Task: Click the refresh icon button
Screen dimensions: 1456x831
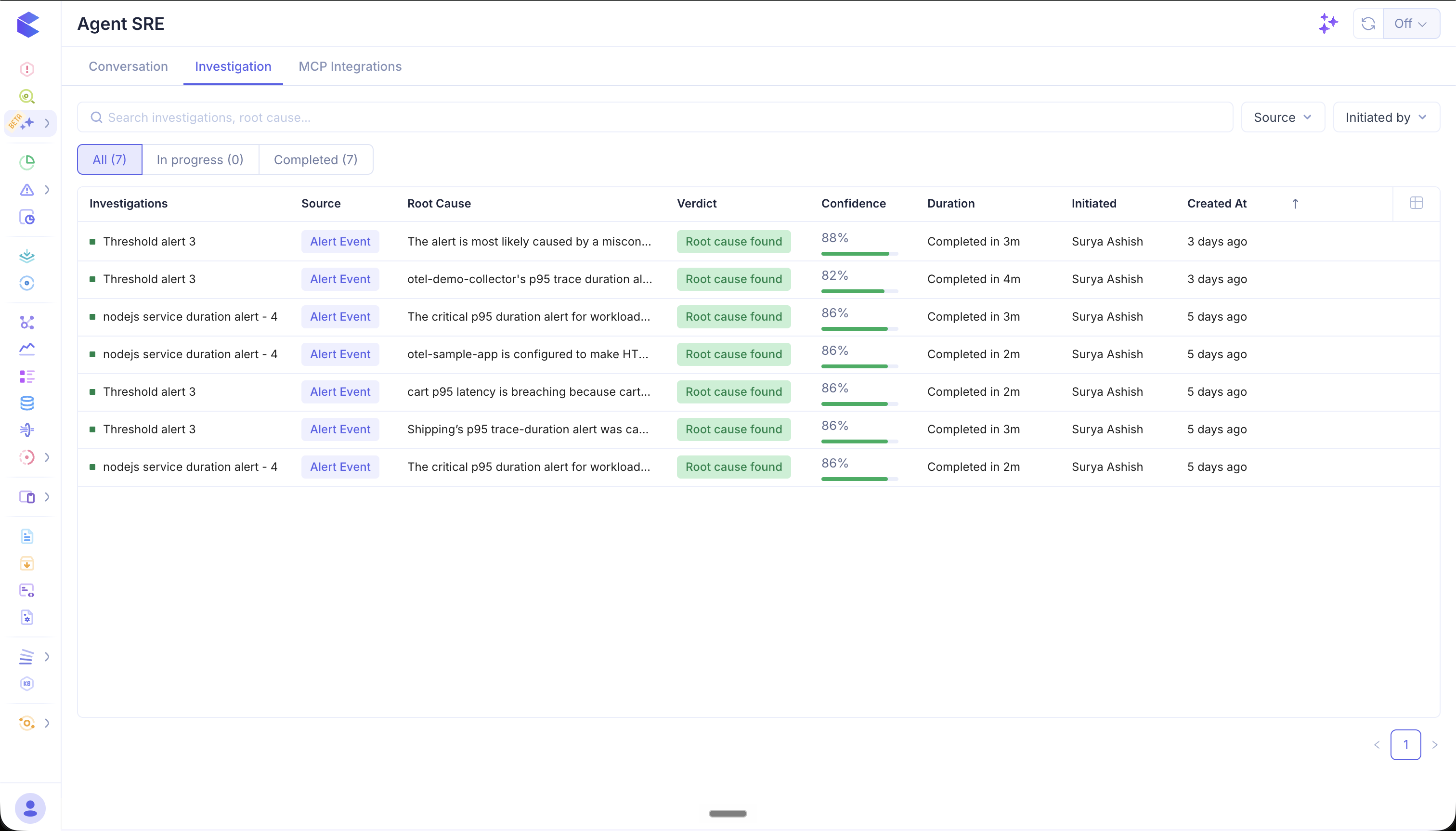Action: [x=1368, y=24]
